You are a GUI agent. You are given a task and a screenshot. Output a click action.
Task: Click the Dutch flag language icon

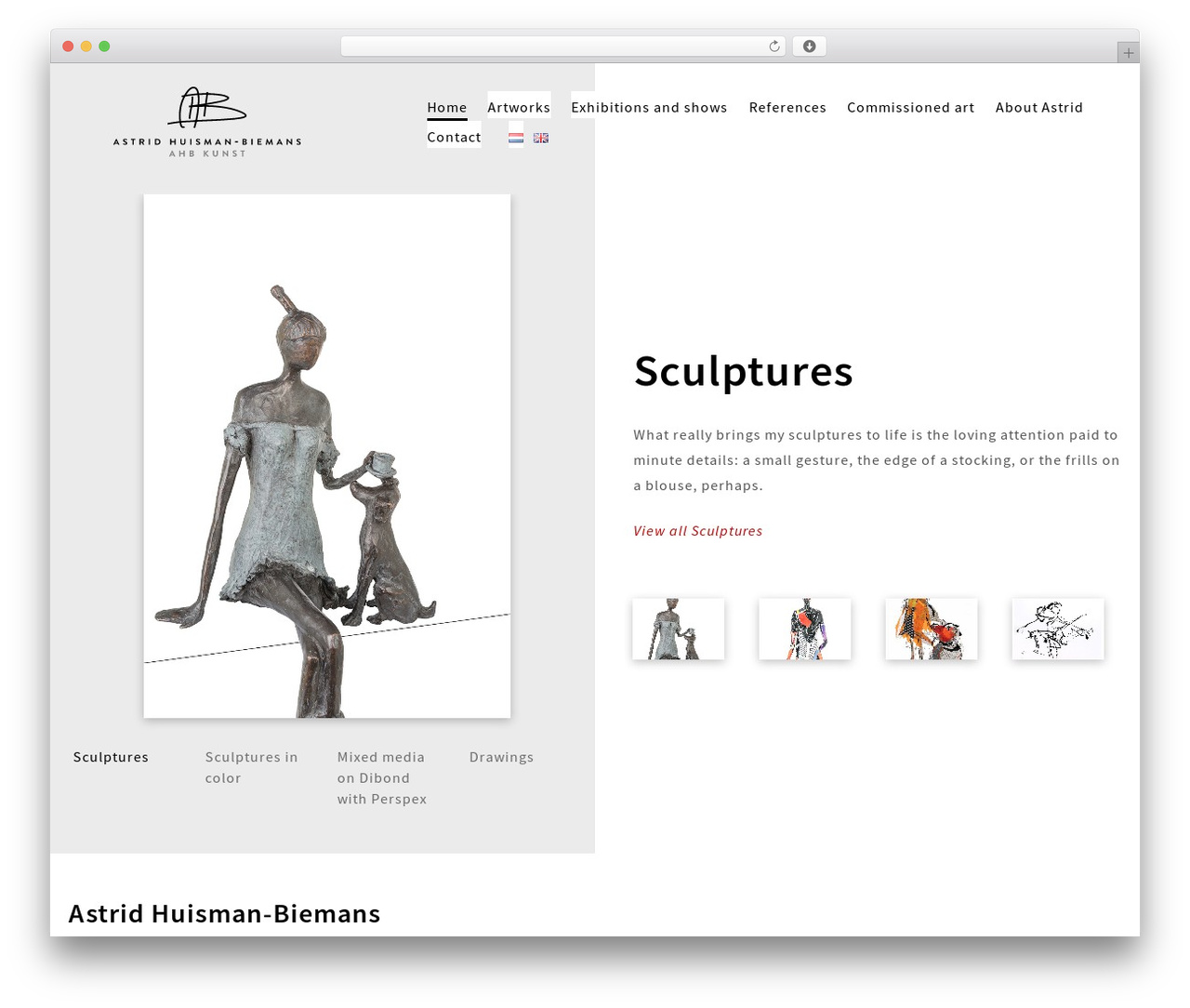coord(516,138)
